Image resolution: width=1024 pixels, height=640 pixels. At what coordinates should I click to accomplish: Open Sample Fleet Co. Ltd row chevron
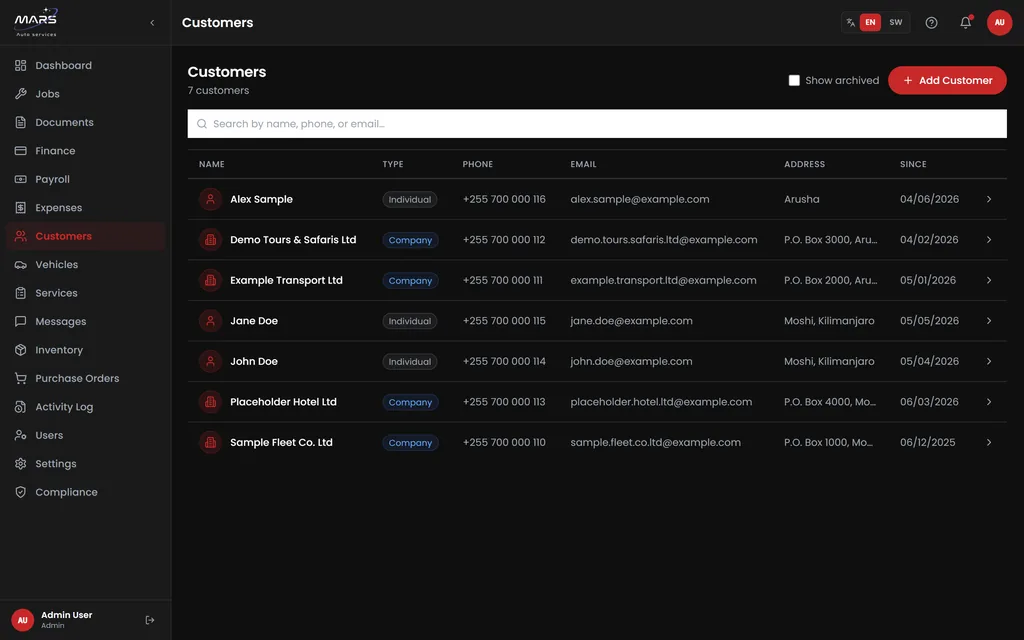tap(989, 442)
